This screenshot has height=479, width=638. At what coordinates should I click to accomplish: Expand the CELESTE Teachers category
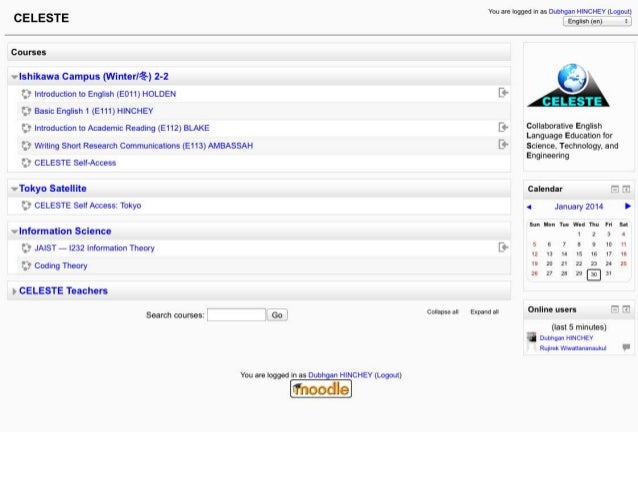(14, 291)
